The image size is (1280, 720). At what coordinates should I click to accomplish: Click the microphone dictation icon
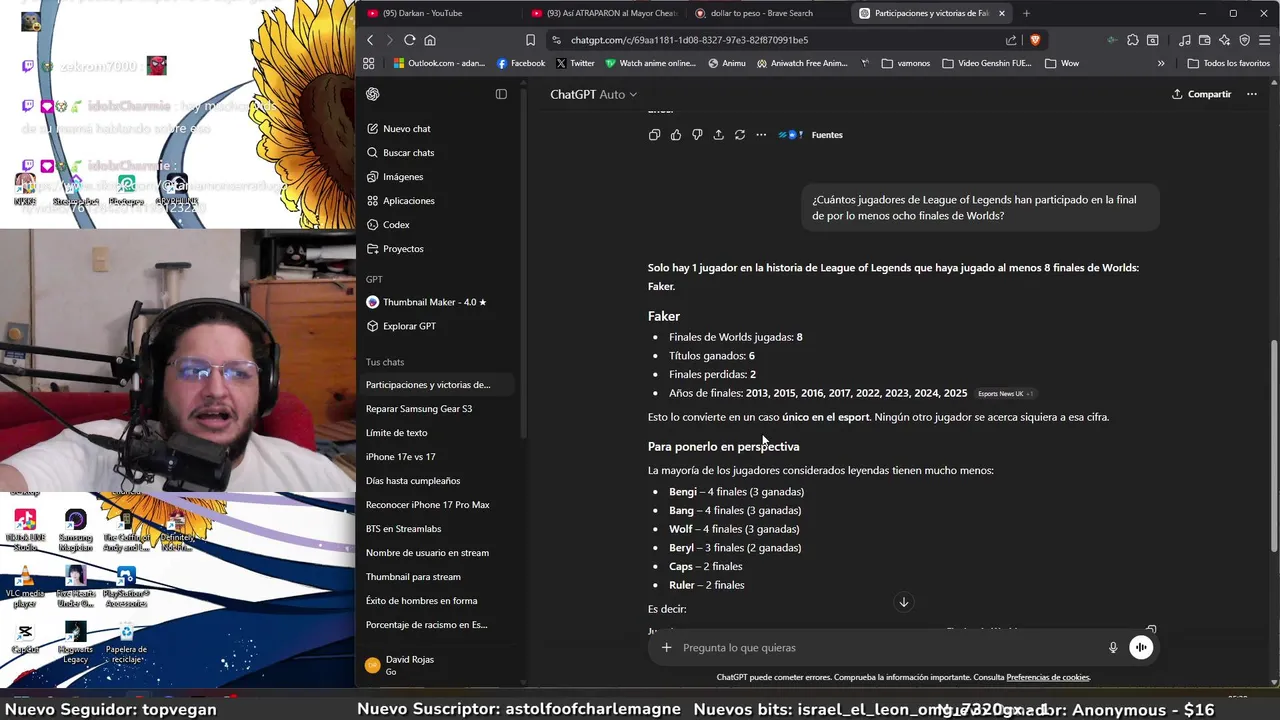point(1112,648)
